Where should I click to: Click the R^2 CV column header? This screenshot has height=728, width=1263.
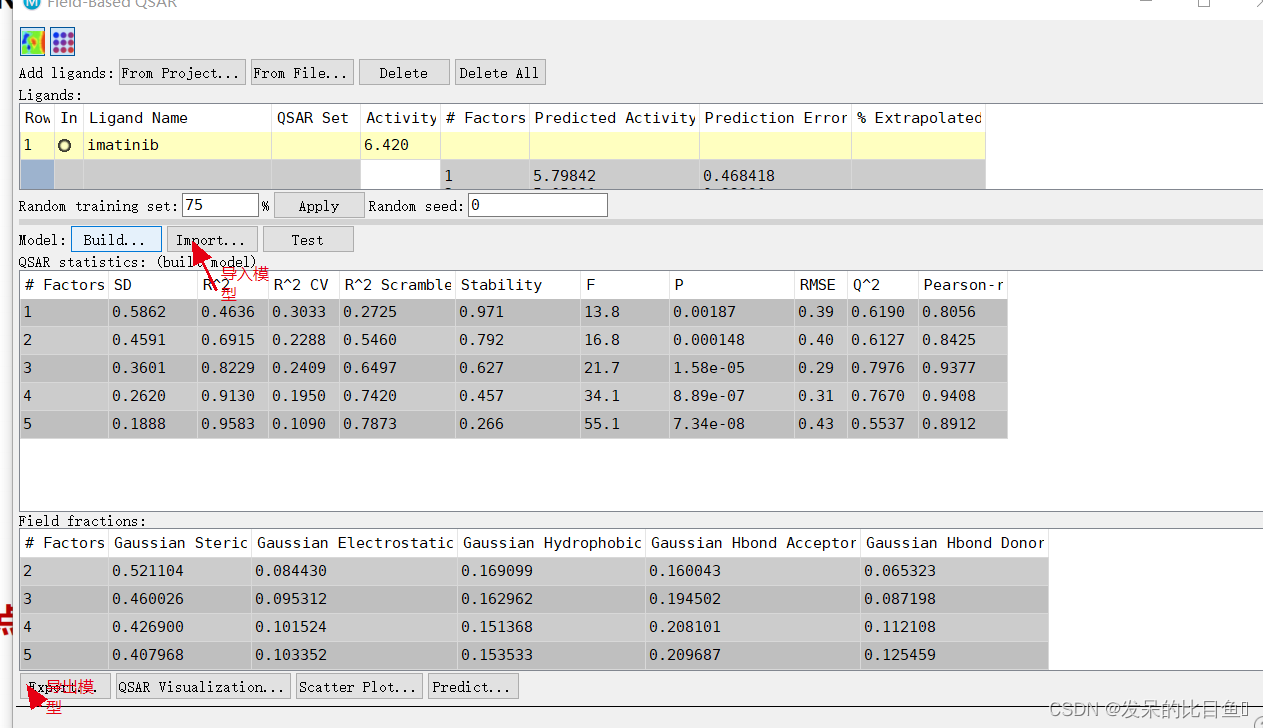pos(303,285)
